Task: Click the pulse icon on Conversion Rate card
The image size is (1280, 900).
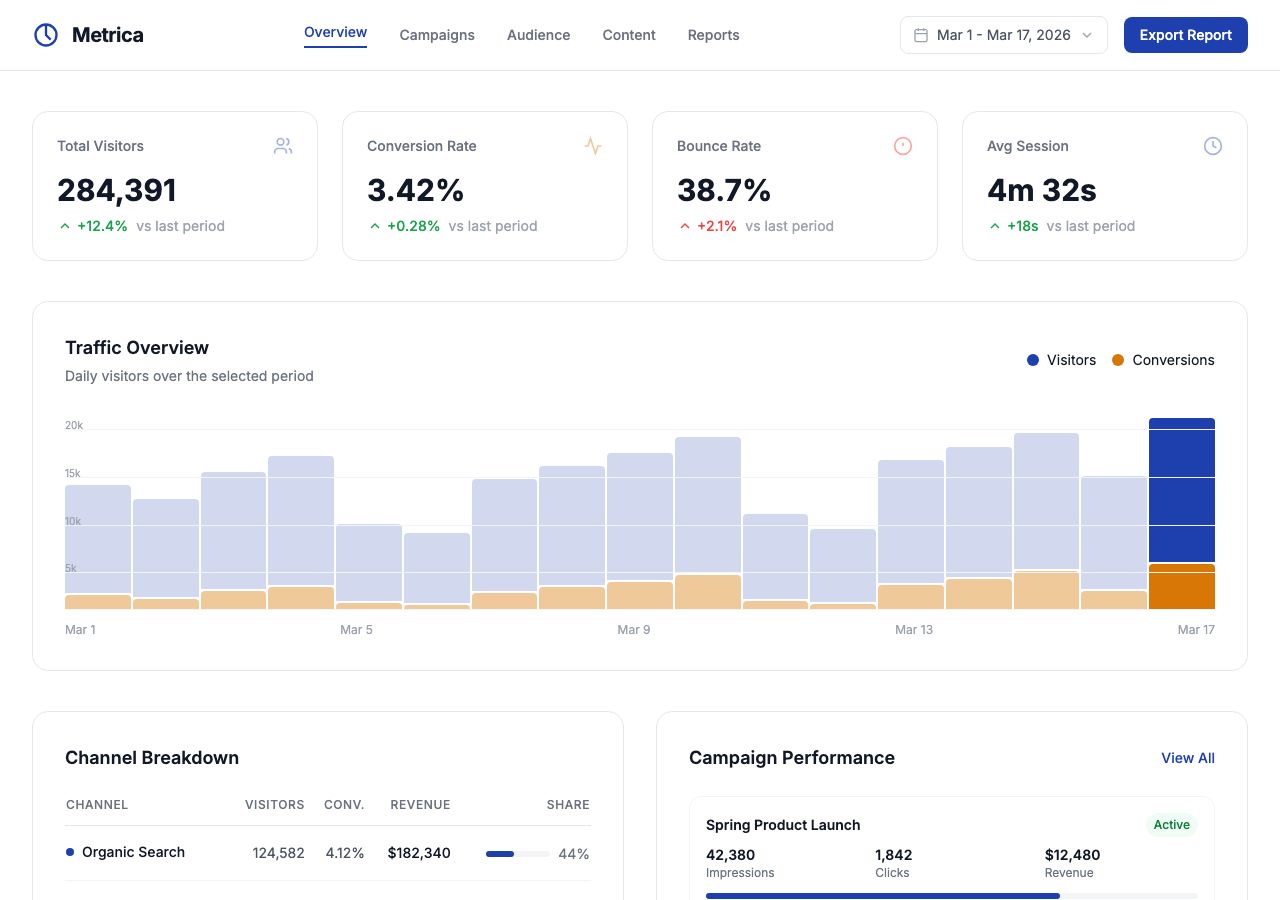Action: [x=593, y=146]
